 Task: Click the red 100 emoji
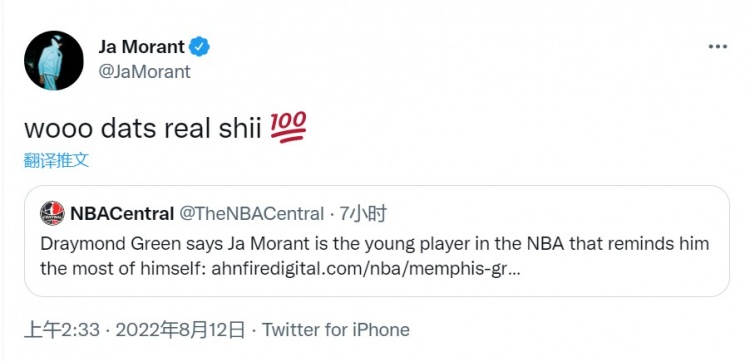pos(288,128)
